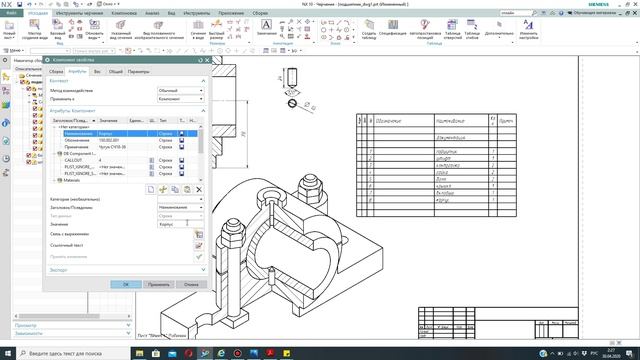640x360 pixels.
Task: Click the Отмена button
Action: 191,284
